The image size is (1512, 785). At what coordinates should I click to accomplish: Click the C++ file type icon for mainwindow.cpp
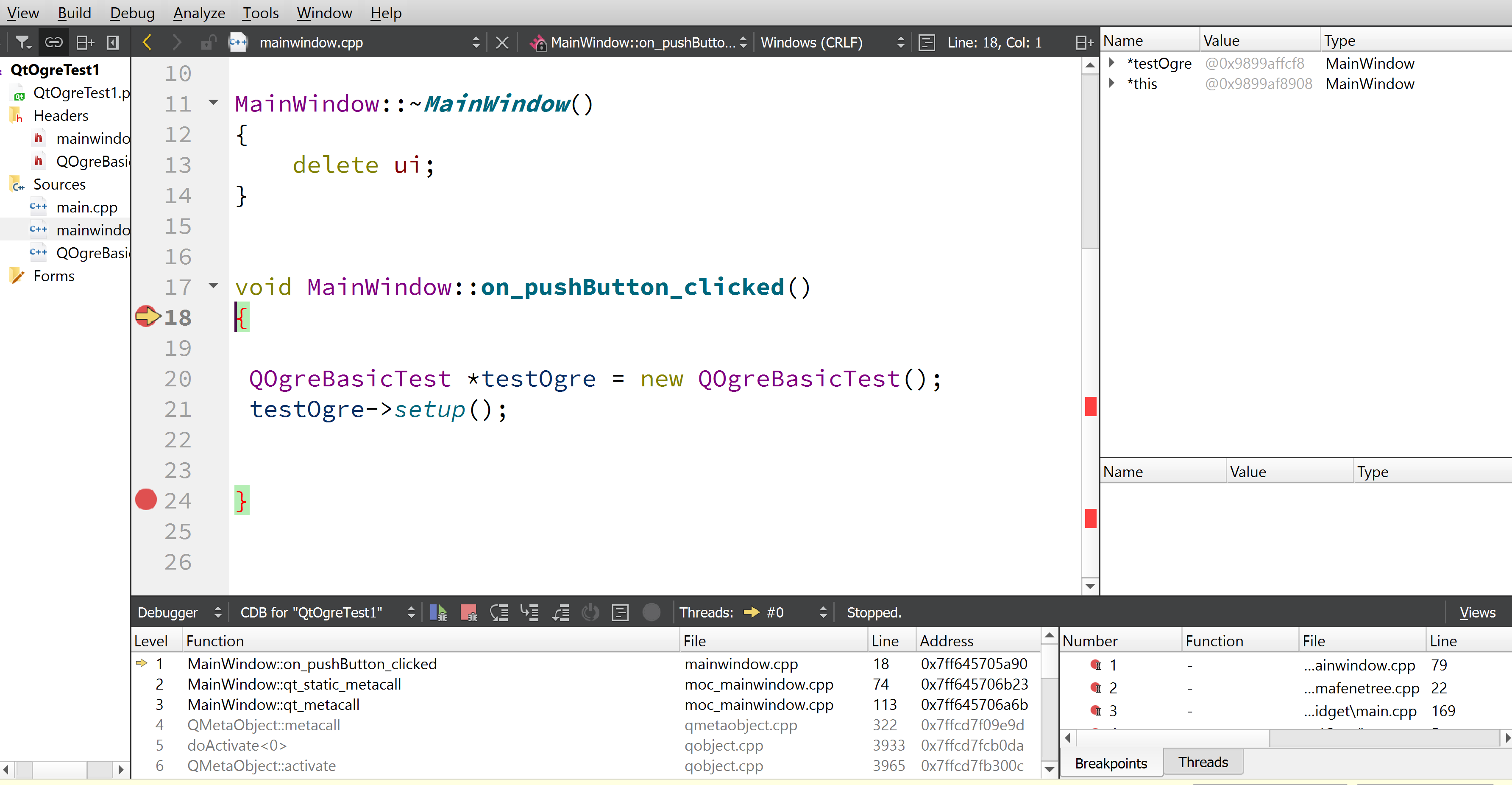[238, 42]
